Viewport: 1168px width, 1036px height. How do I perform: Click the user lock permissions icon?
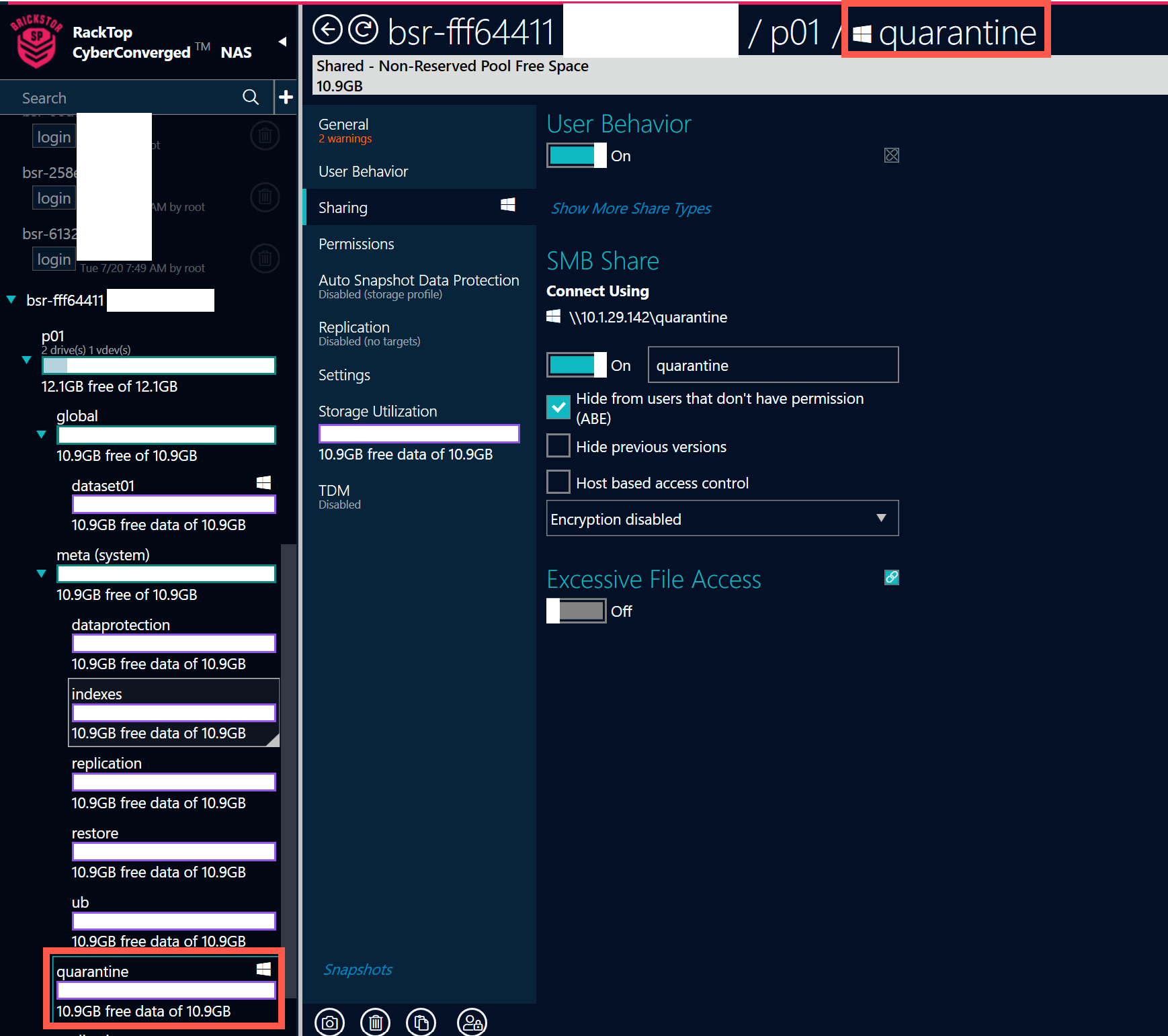[472, 1022]
